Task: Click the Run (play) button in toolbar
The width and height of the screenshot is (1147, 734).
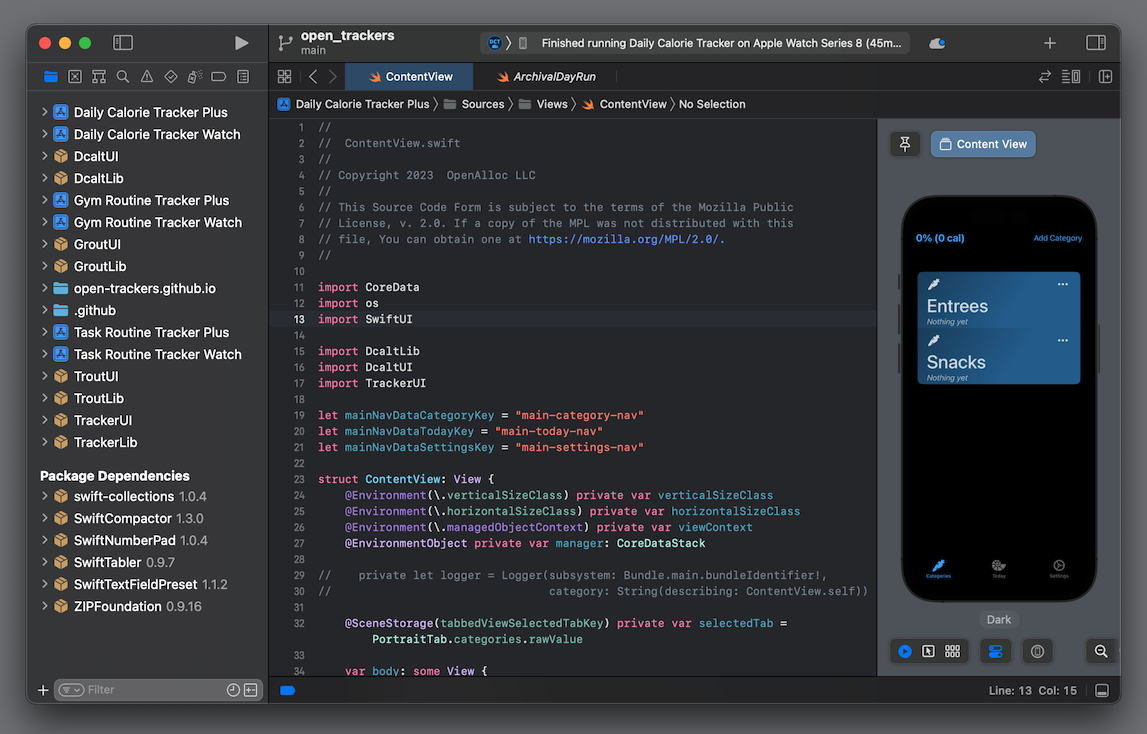Action: (241, 43)
